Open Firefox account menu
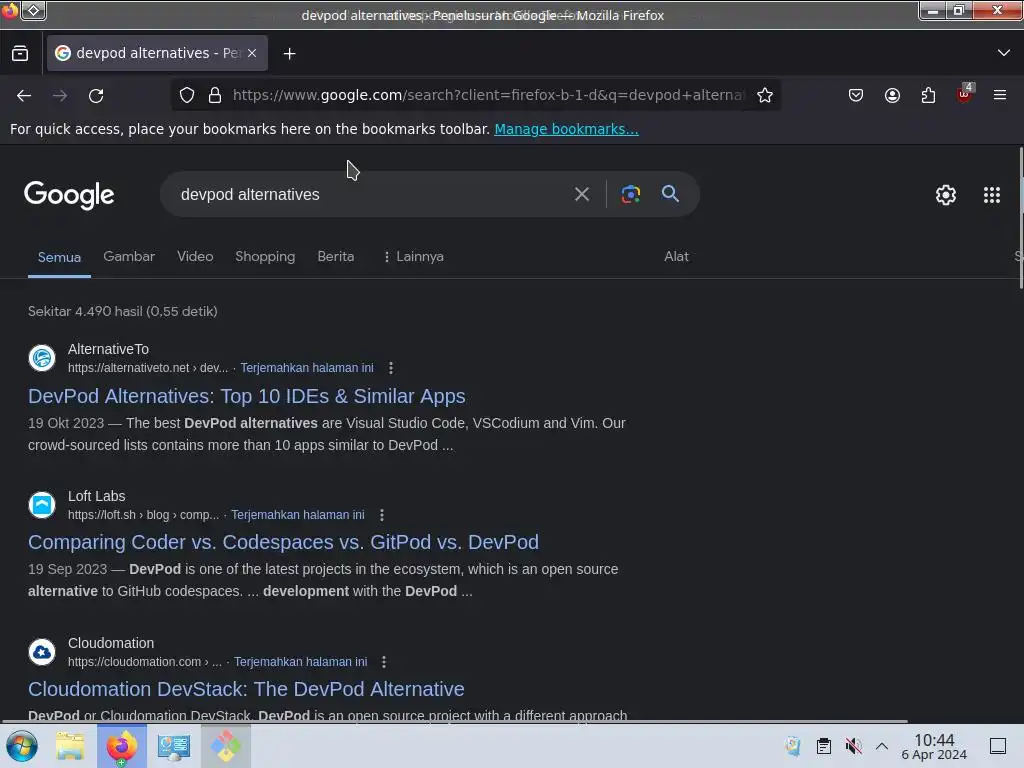The image size is (1024, 768). 892,95
